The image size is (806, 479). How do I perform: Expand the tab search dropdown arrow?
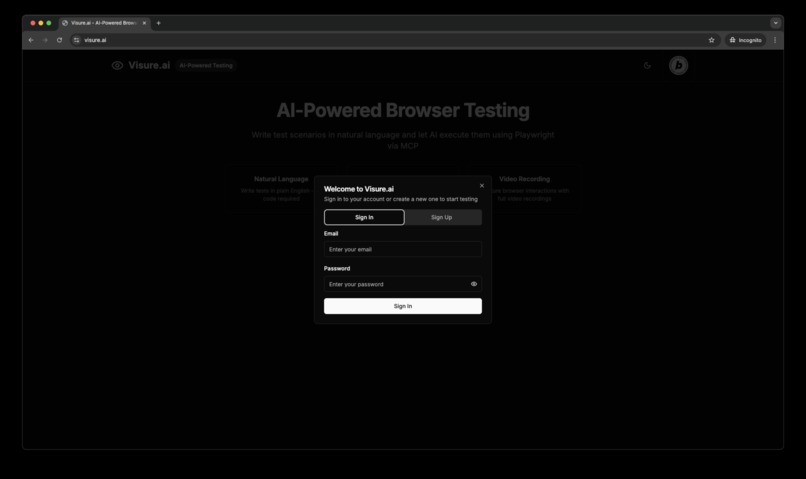(776, 23)
